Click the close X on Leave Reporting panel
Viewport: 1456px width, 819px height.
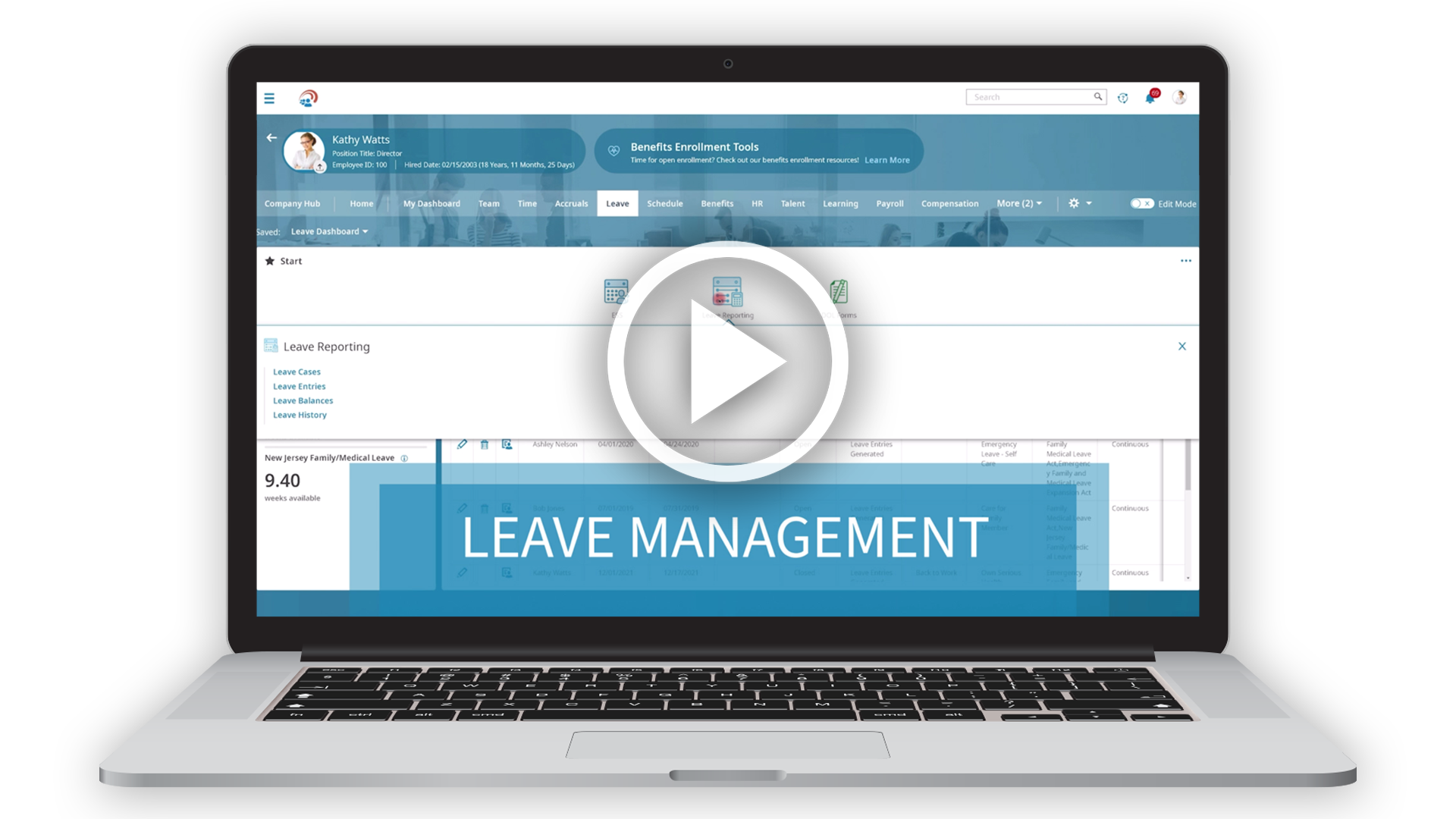tap(1182, 346)
